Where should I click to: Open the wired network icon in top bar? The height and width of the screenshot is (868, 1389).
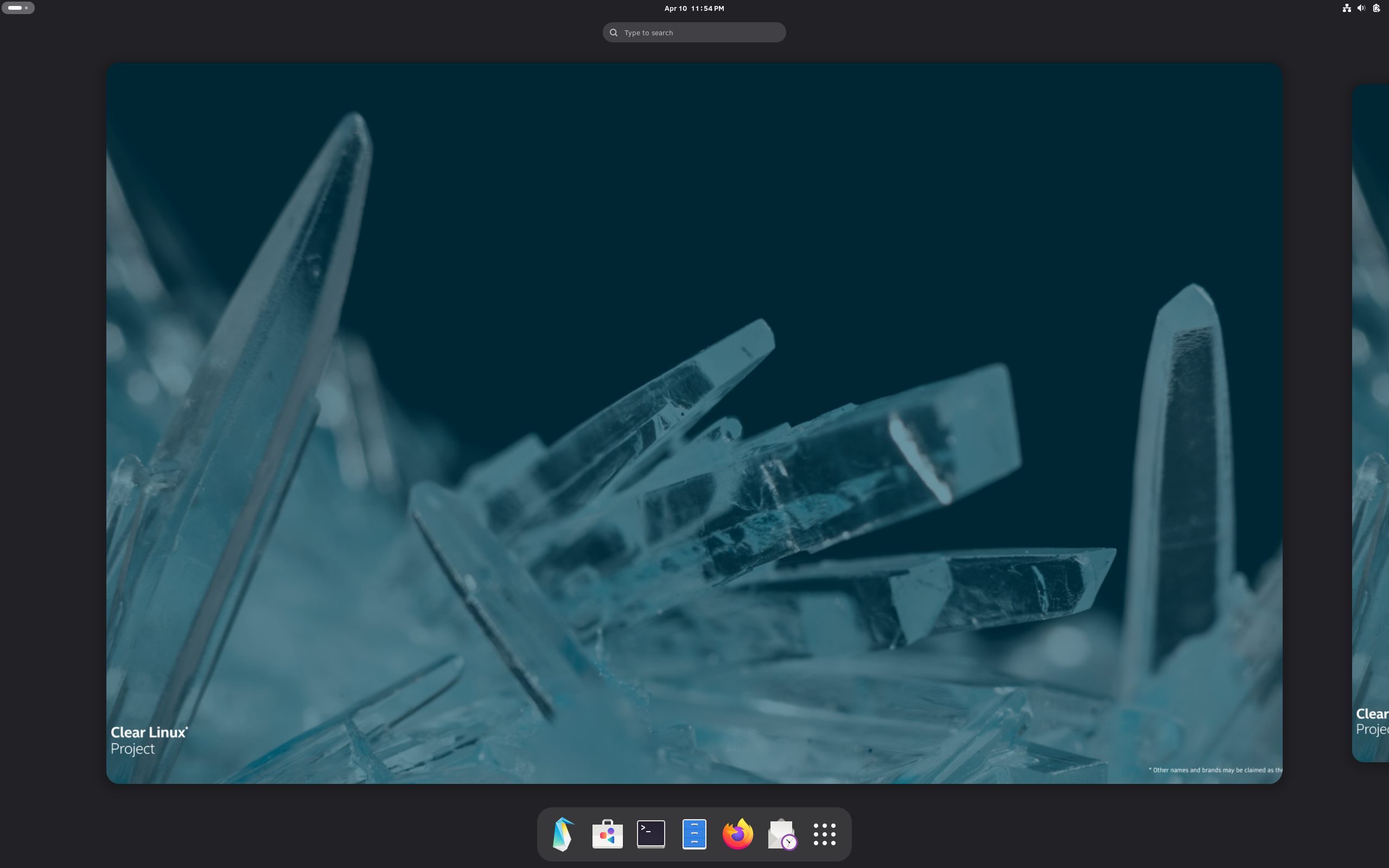click(1347, 8)
